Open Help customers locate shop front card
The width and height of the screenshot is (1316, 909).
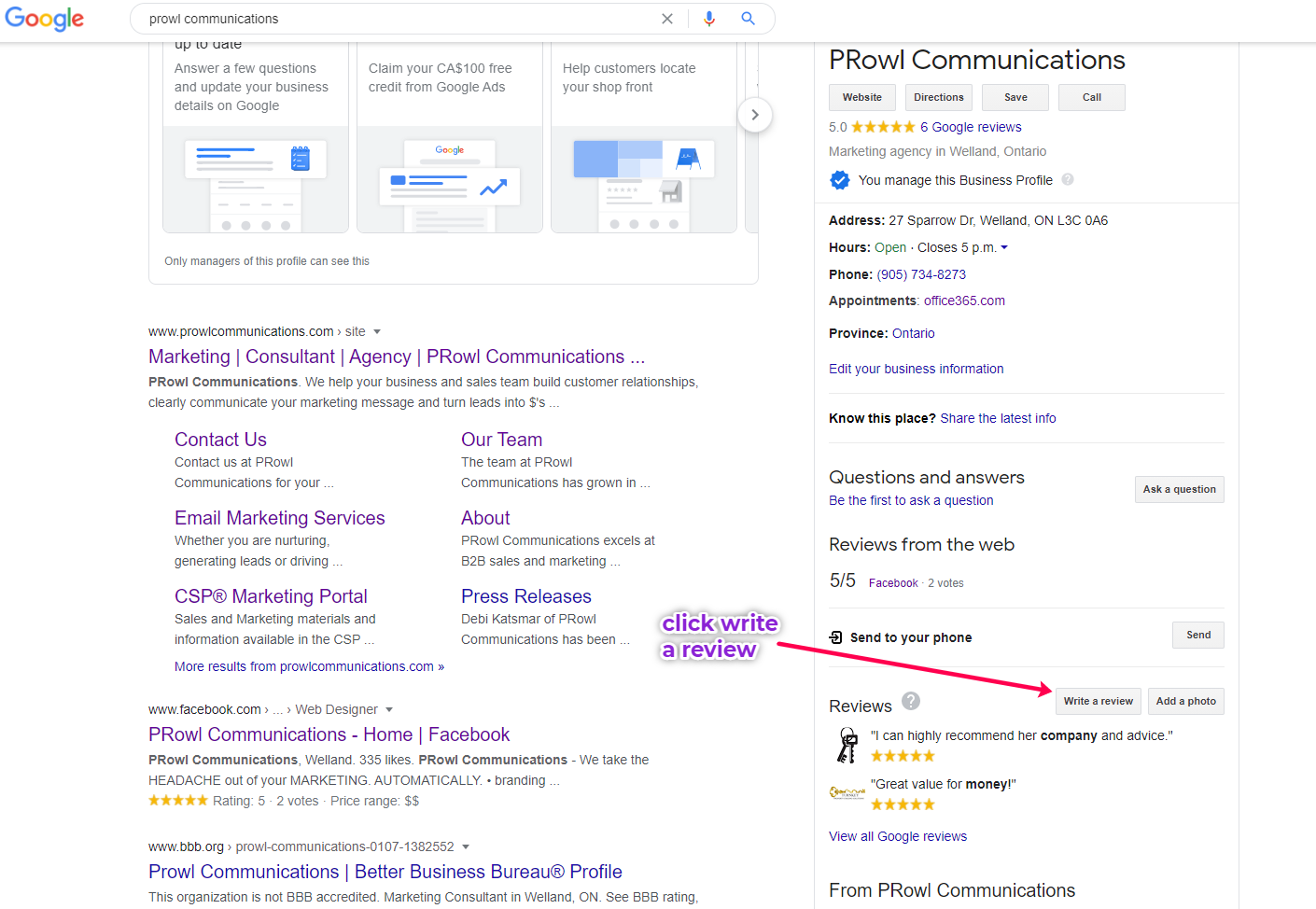tap(644, 137)
